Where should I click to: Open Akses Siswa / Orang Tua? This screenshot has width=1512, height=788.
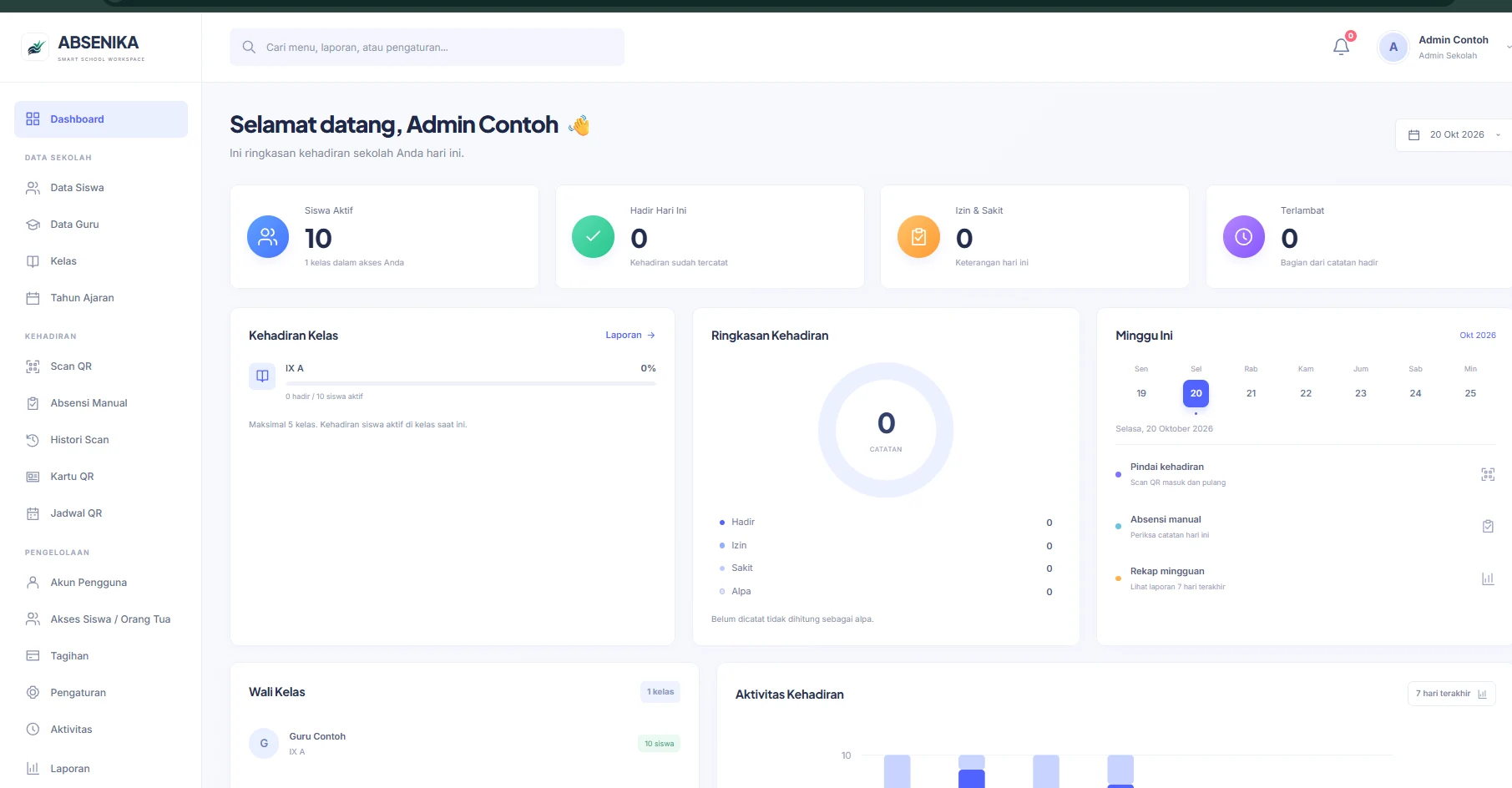[101, 619]
